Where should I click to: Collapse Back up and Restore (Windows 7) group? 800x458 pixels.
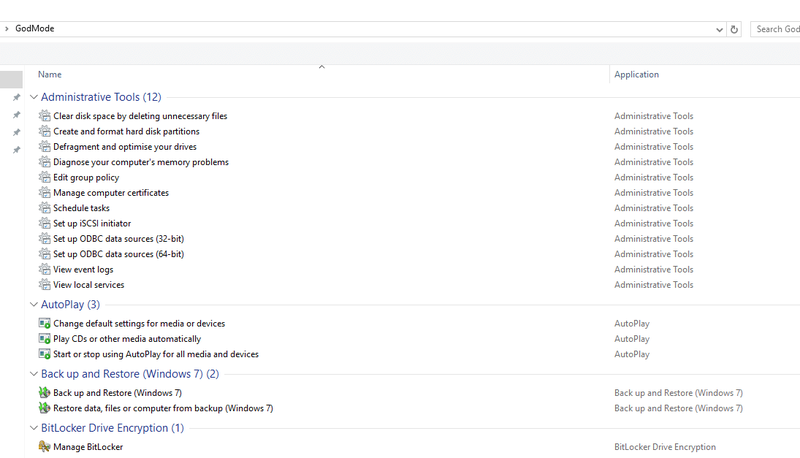[x=34, y=374]
